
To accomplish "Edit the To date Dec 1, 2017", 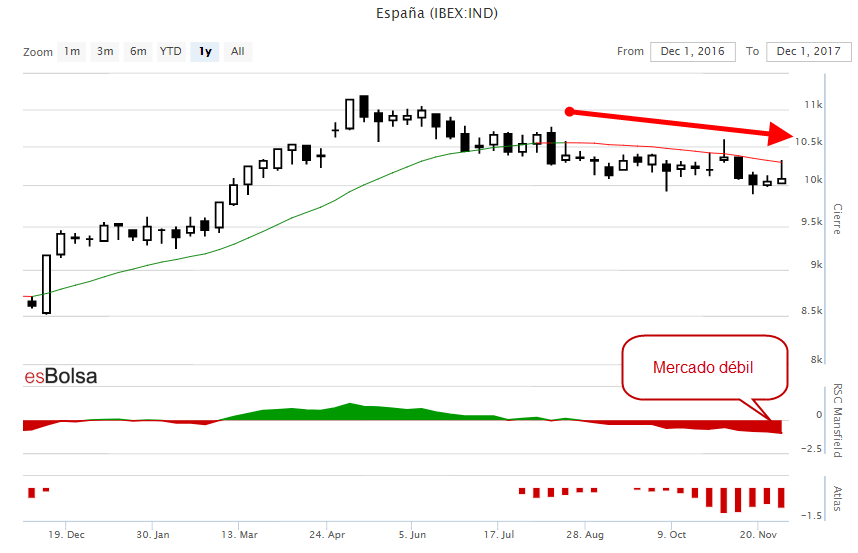I will coord(809,51).
